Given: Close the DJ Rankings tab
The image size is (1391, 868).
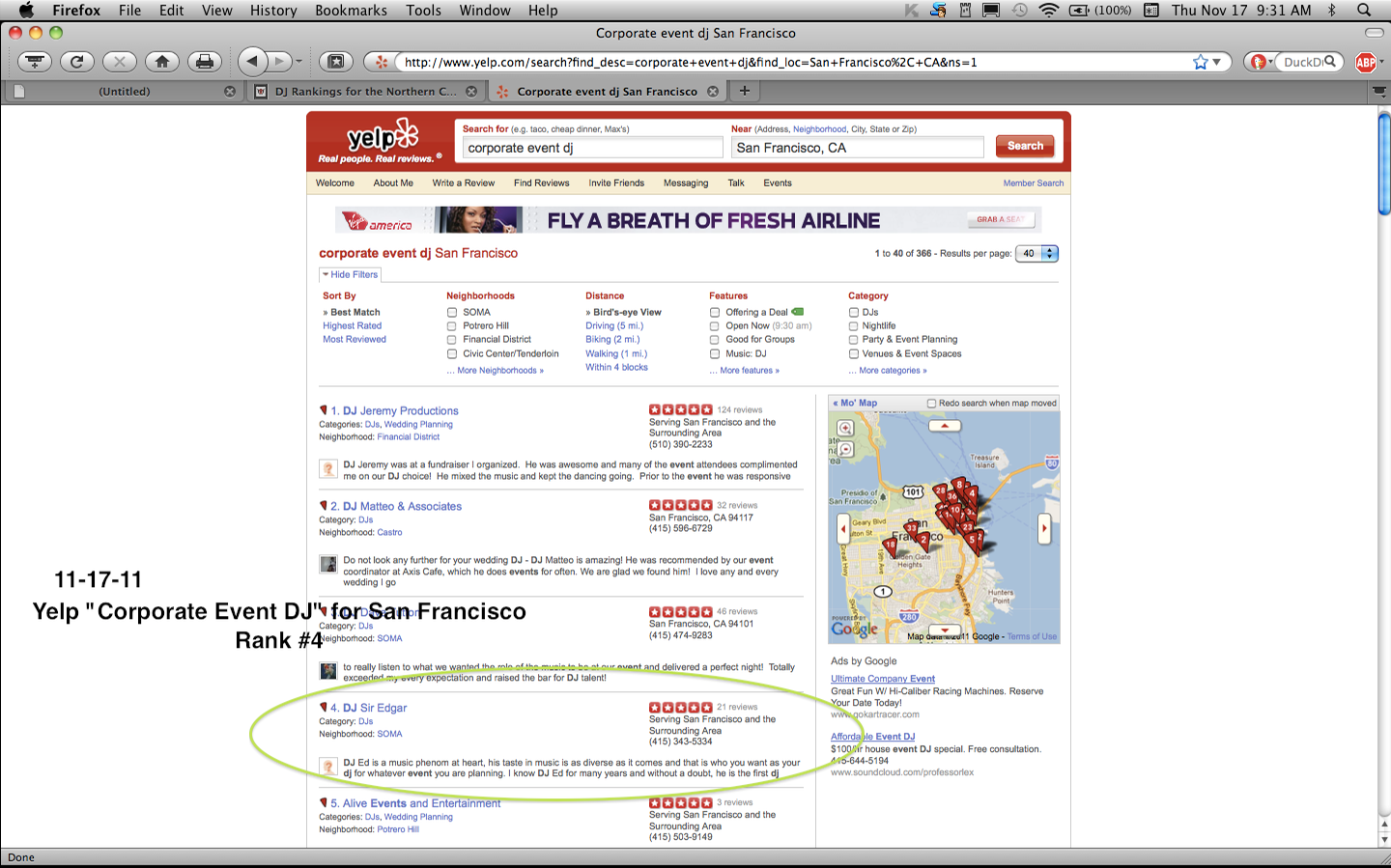Looking at the screenshot, I should point(471,92).
